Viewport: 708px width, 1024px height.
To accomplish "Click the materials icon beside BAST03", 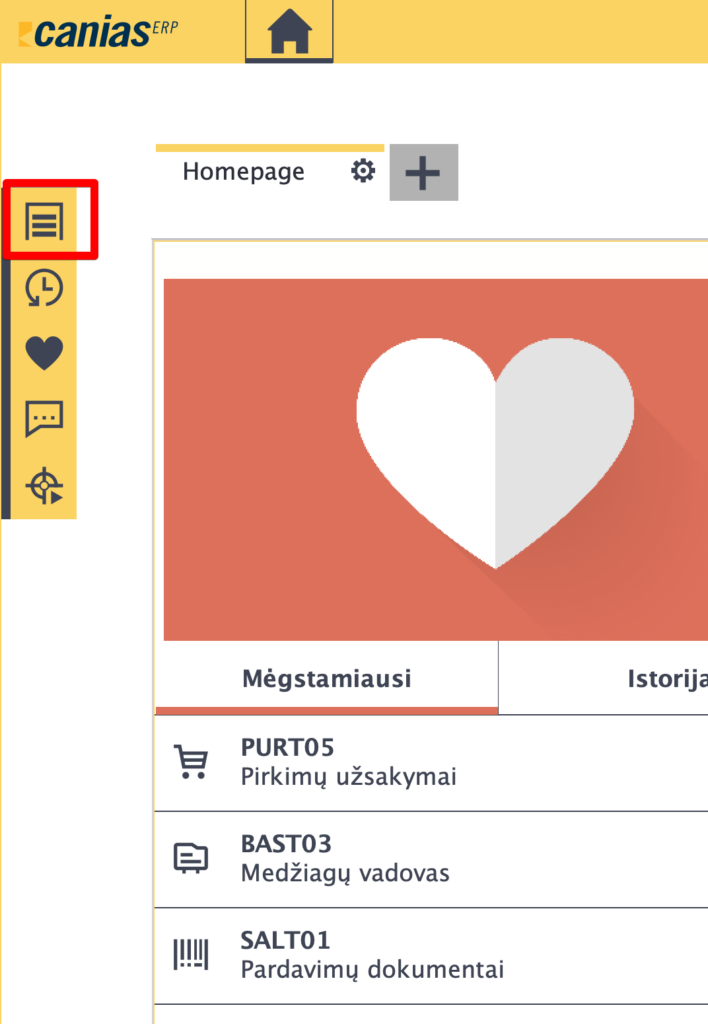I will (x=190, y=858).
